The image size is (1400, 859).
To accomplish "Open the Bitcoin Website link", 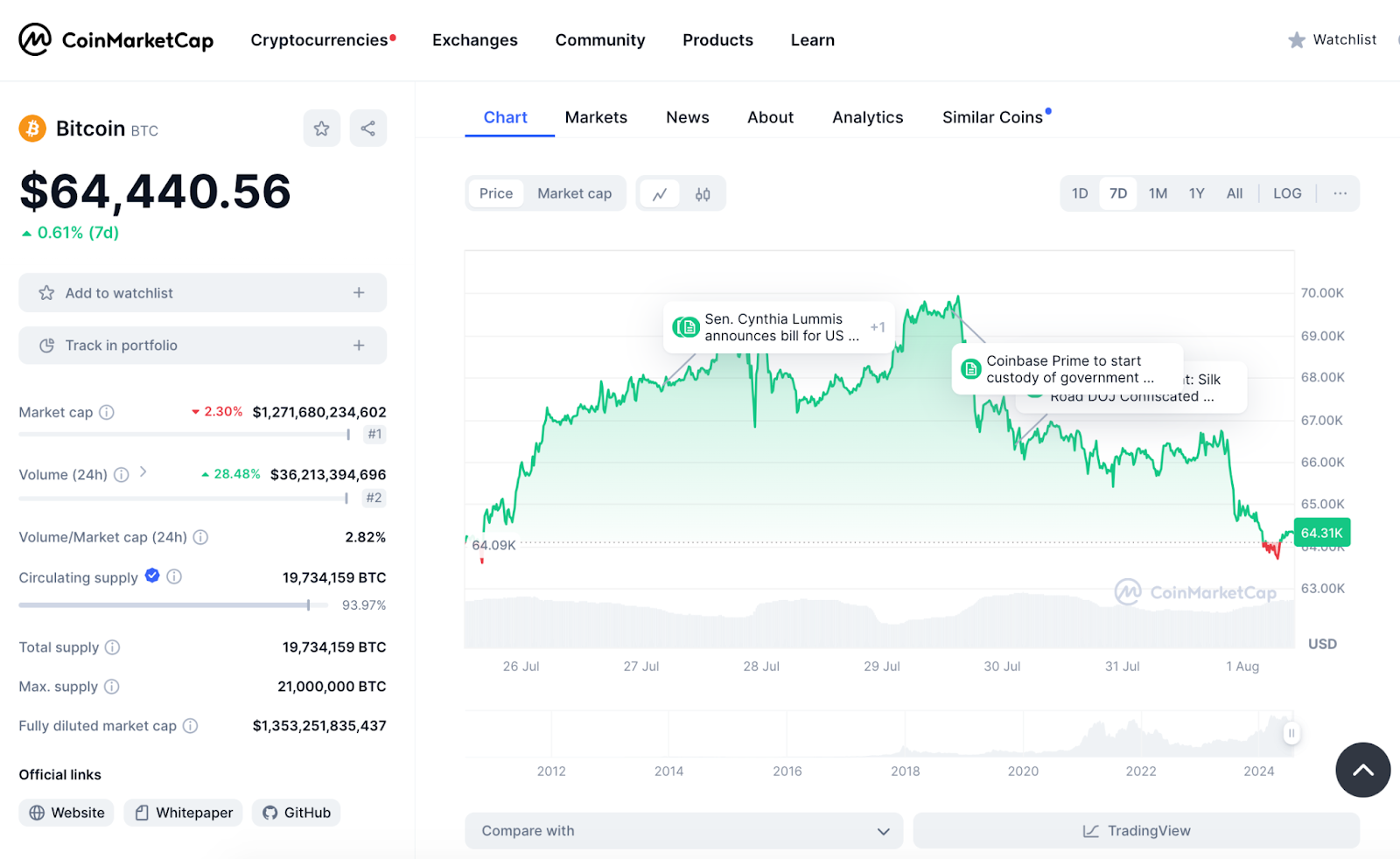I will coord(66,813).
